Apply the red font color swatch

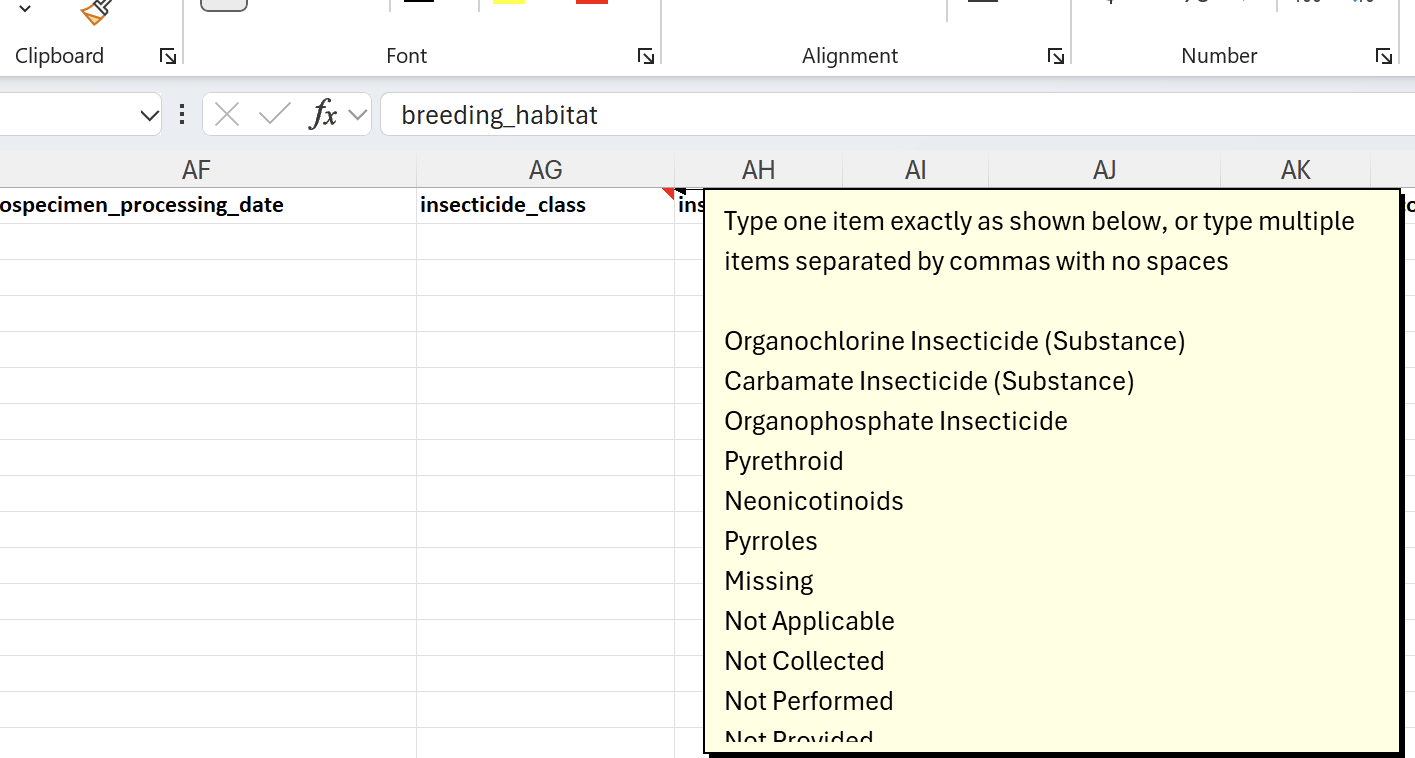point(592,2)
